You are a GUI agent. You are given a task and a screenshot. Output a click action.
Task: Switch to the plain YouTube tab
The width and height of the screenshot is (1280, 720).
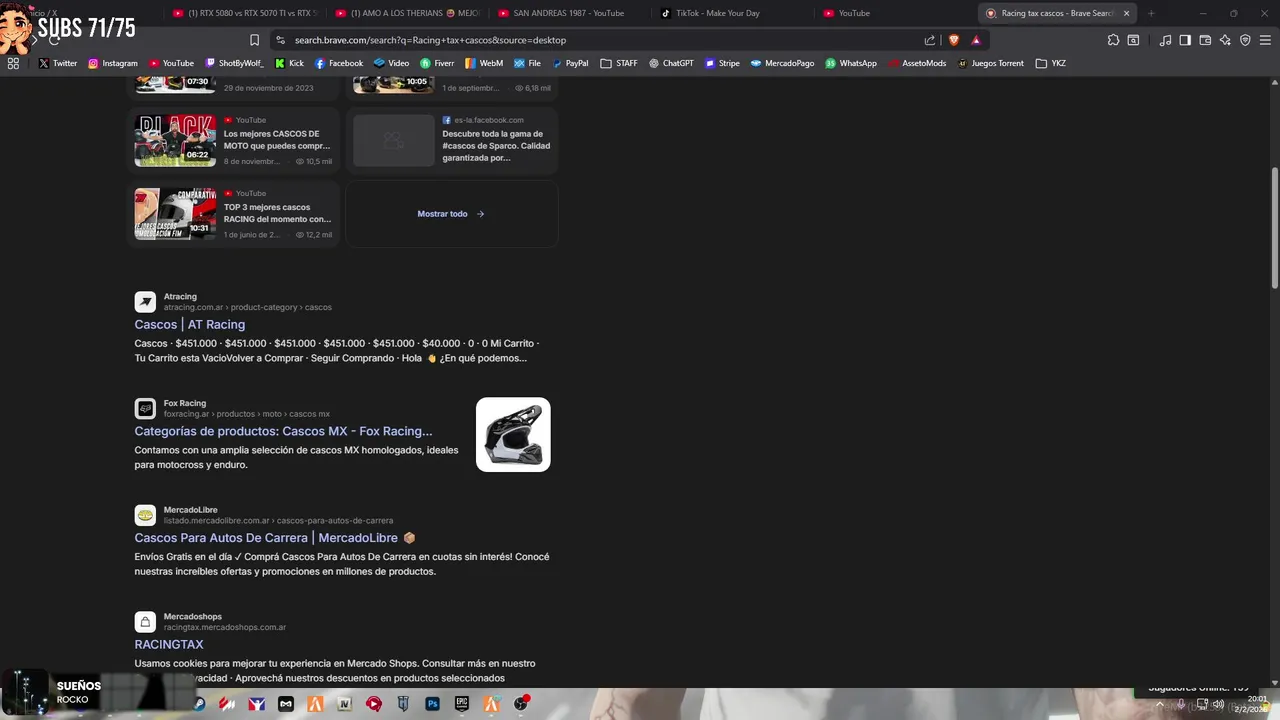[895, 13]
